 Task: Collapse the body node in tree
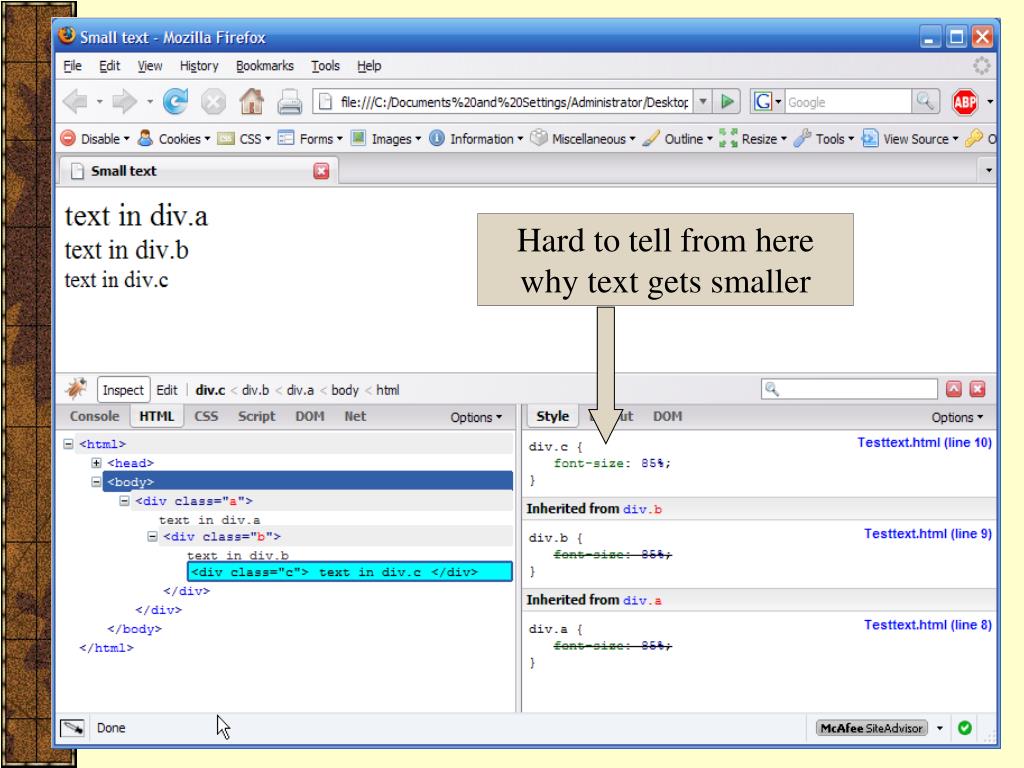coord(96,482)
